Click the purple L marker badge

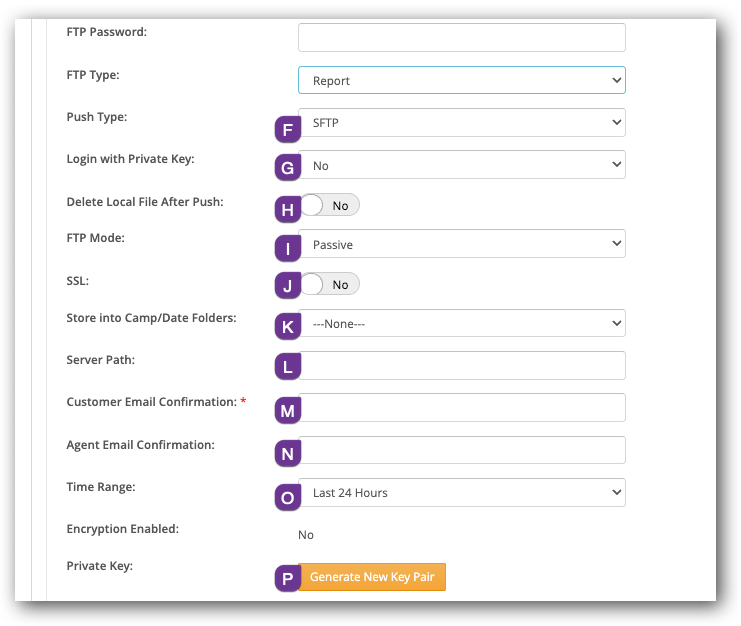tap(287, 367)
